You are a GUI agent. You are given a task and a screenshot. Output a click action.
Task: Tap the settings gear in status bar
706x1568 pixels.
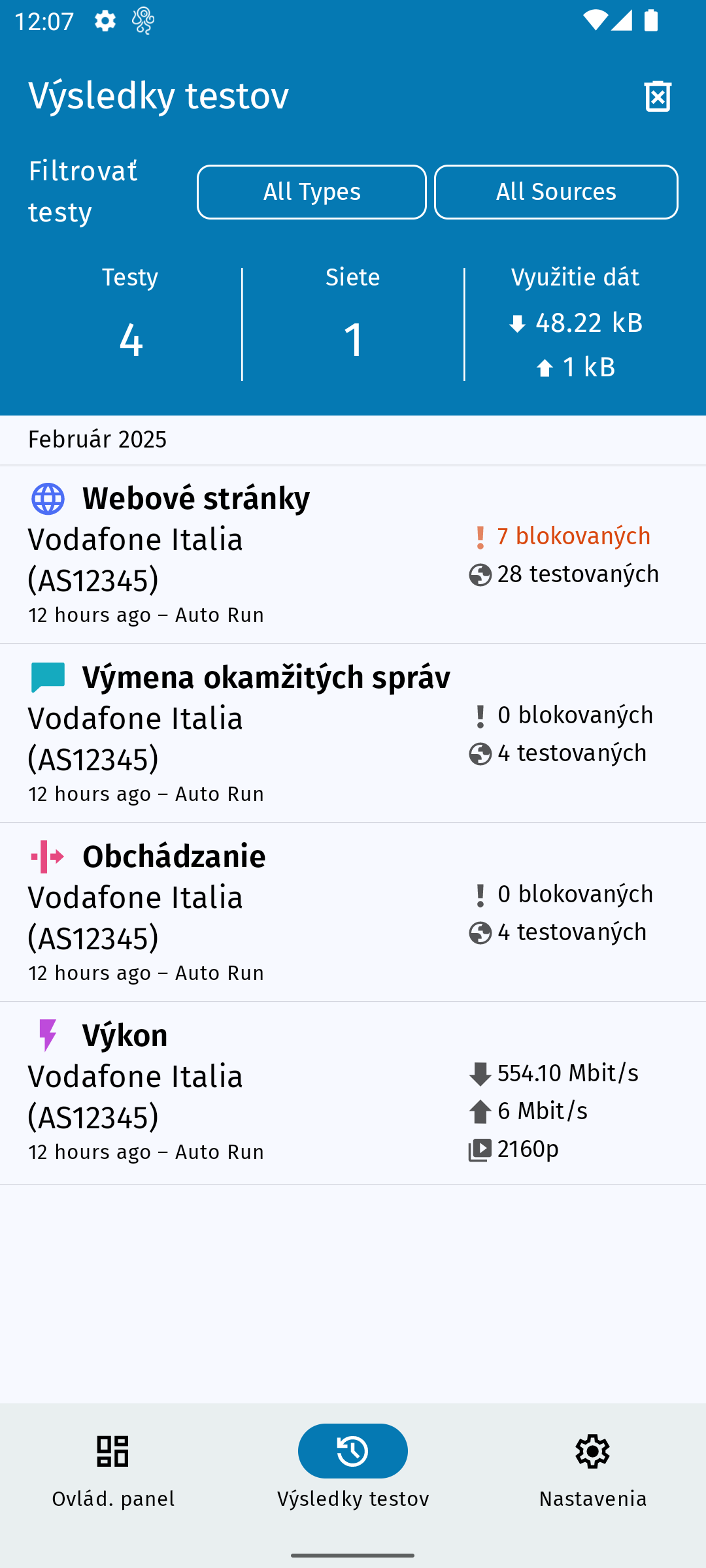[105, 21]
